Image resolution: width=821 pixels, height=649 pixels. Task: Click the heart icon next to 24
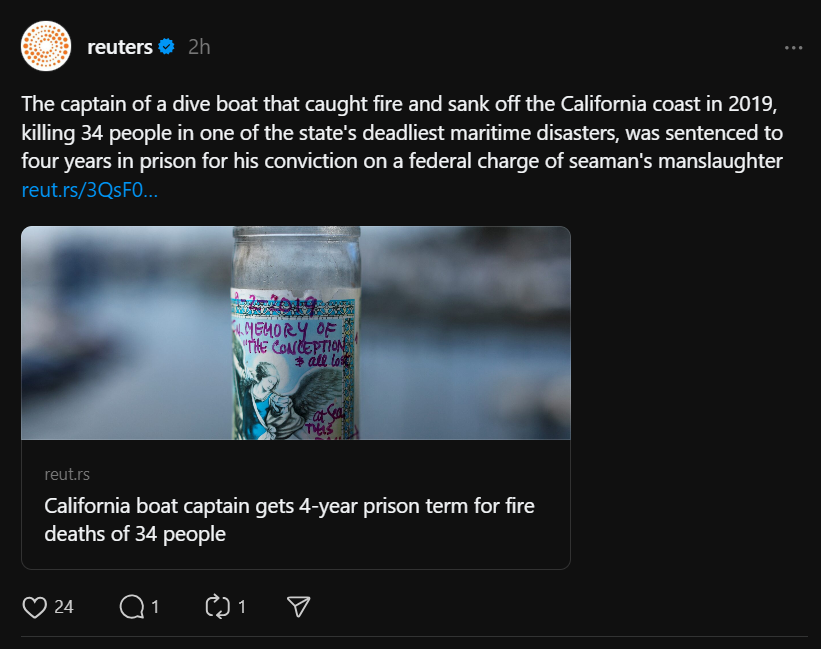[x=36, y=605]
